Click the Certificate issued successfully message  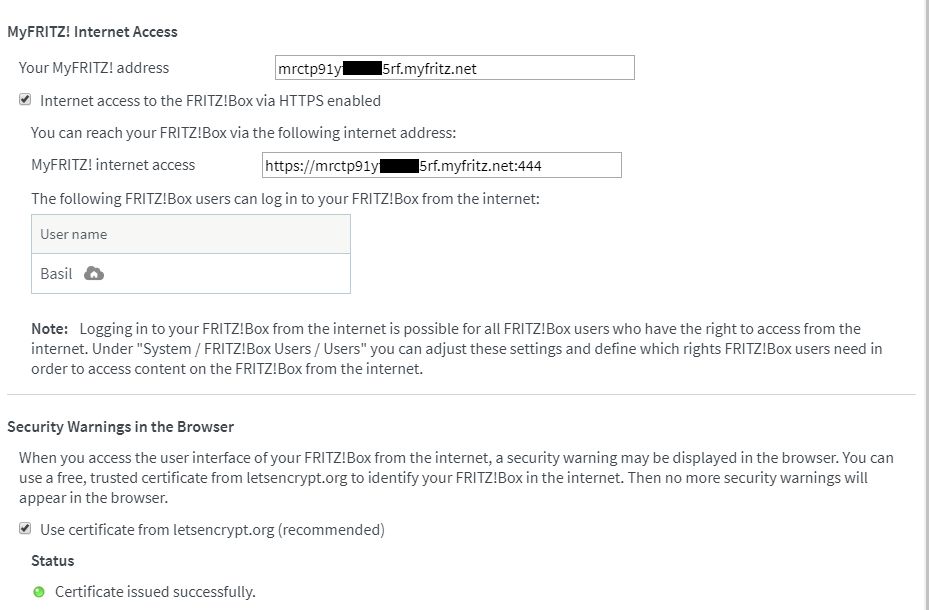[155, 592]
